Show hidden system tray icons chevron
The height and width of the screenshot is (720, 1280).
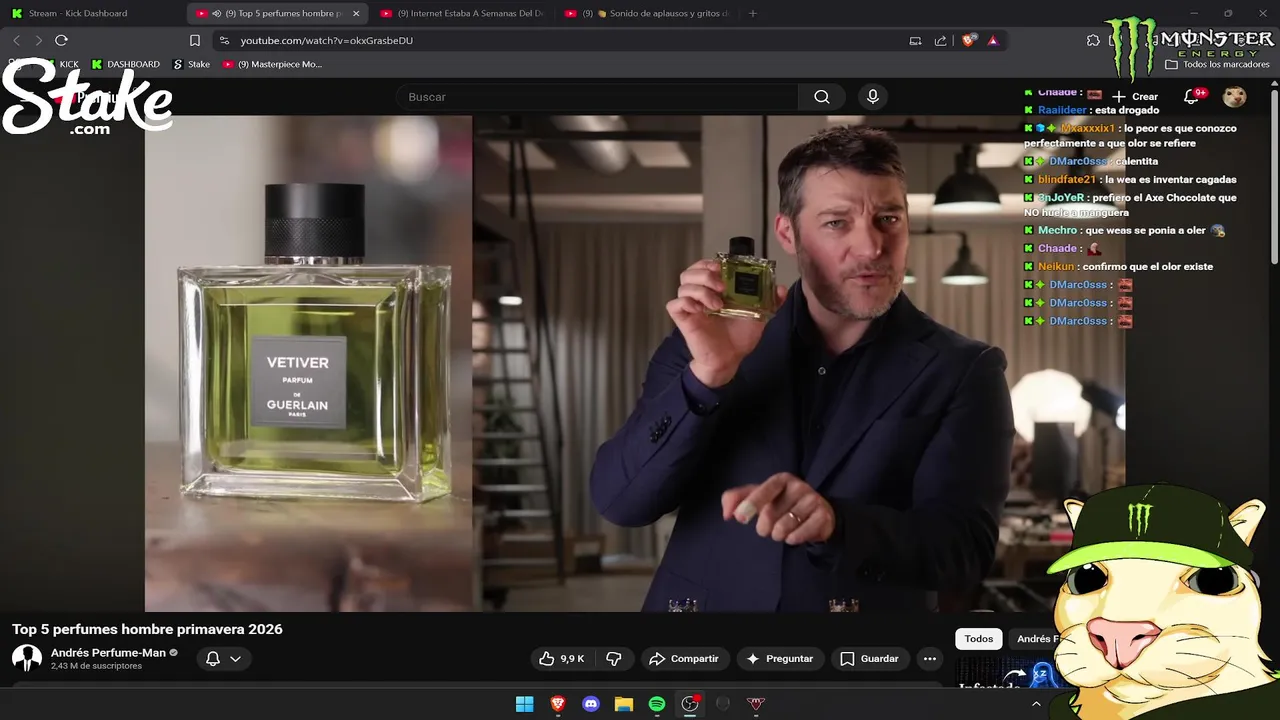pyautogui.click(x=1036, y=704)
